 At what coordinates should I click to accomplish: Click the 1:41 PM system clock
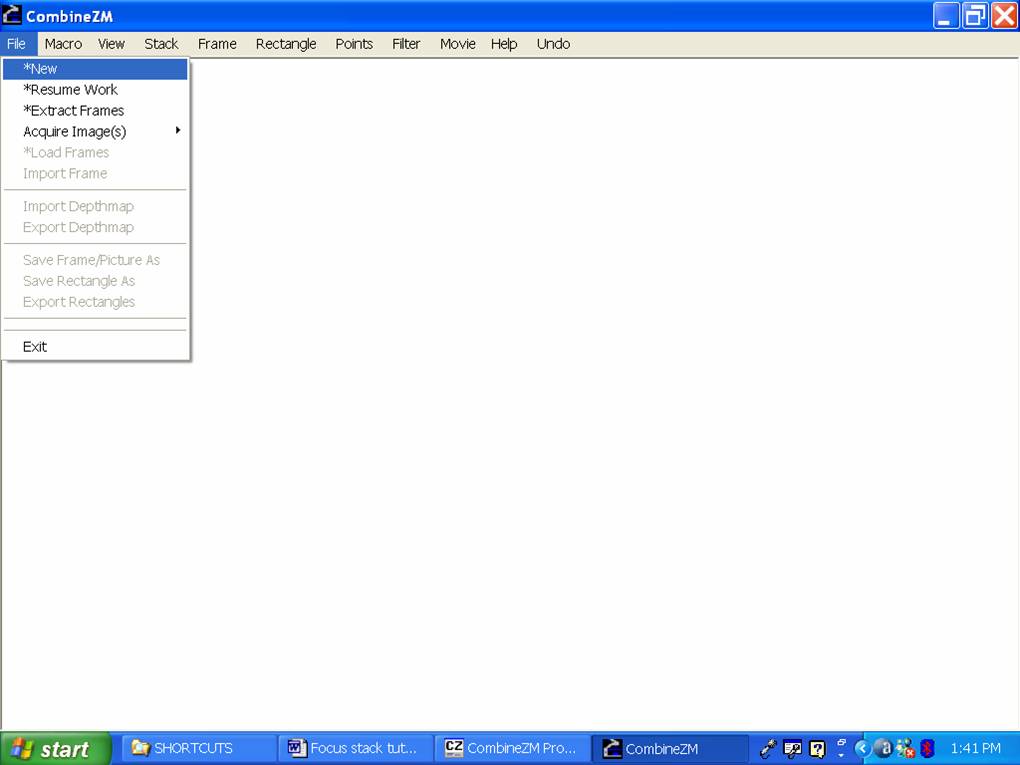click(x=975, y=749)
